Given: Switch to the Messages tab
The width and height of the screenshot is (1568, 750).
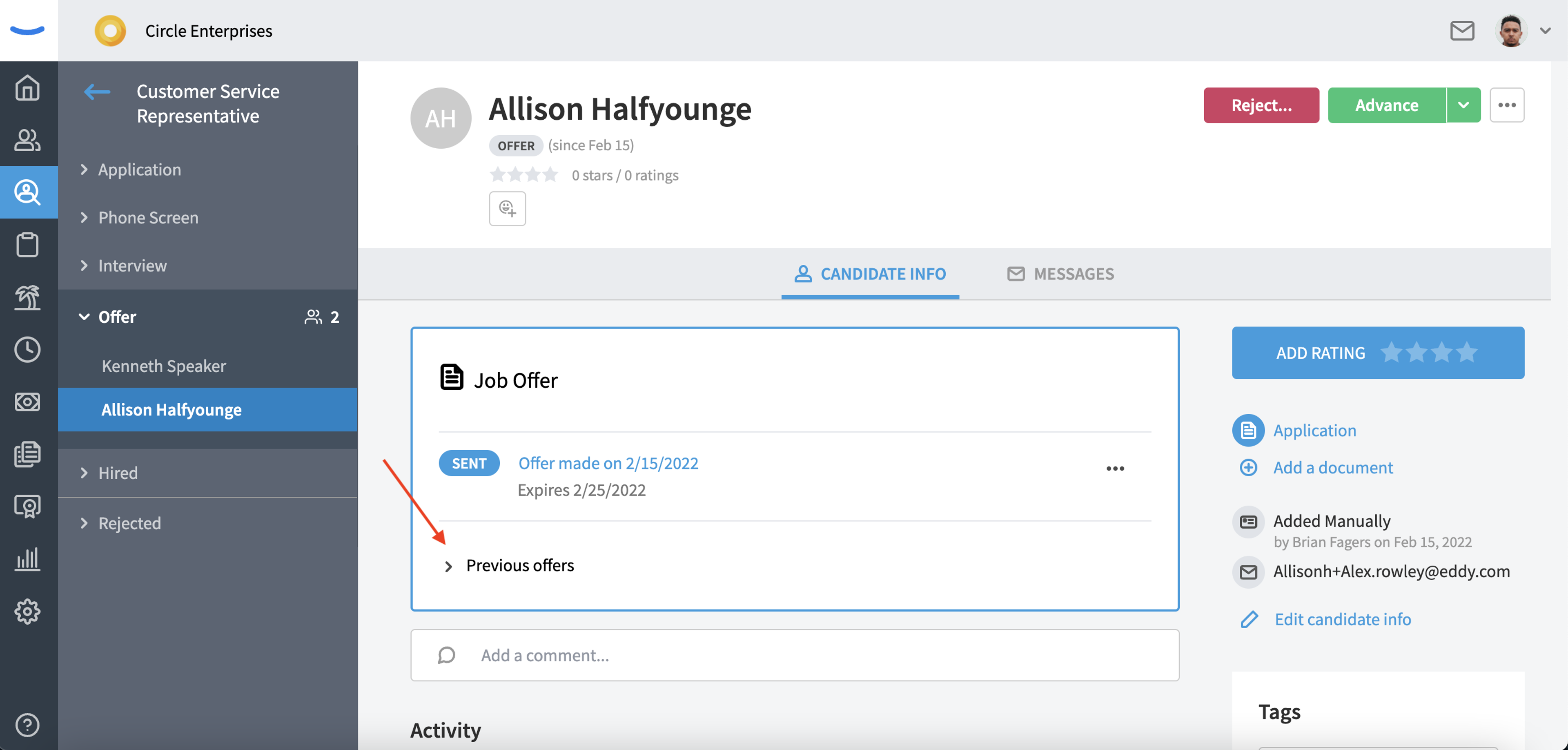Looking at the screenshot, I should point(1060,274).
